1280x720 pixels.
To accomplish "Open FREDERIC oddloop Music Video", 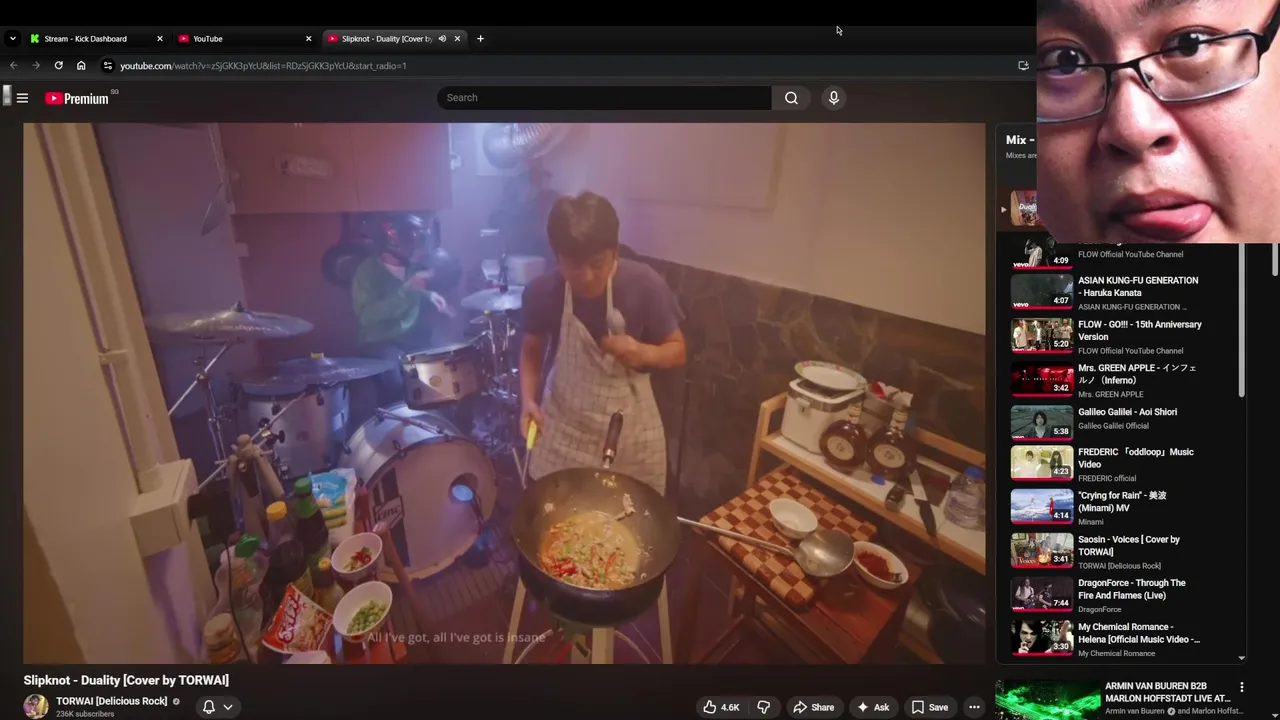I will click(1136, 458).
